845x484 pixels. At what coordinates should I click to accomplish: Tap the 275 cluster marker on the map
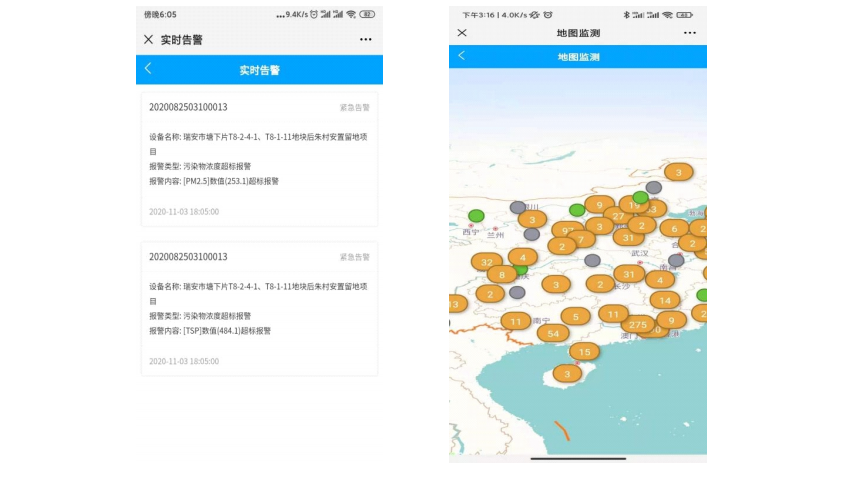(637, 323)
